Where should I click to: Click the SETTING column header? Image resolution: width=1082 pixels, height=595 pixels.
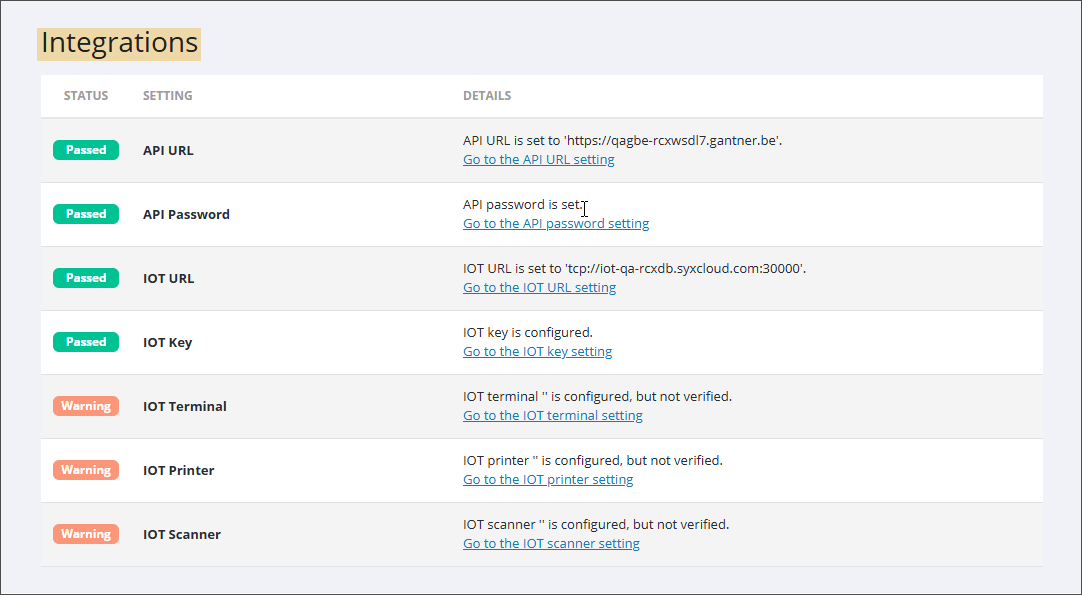[168, 96]
